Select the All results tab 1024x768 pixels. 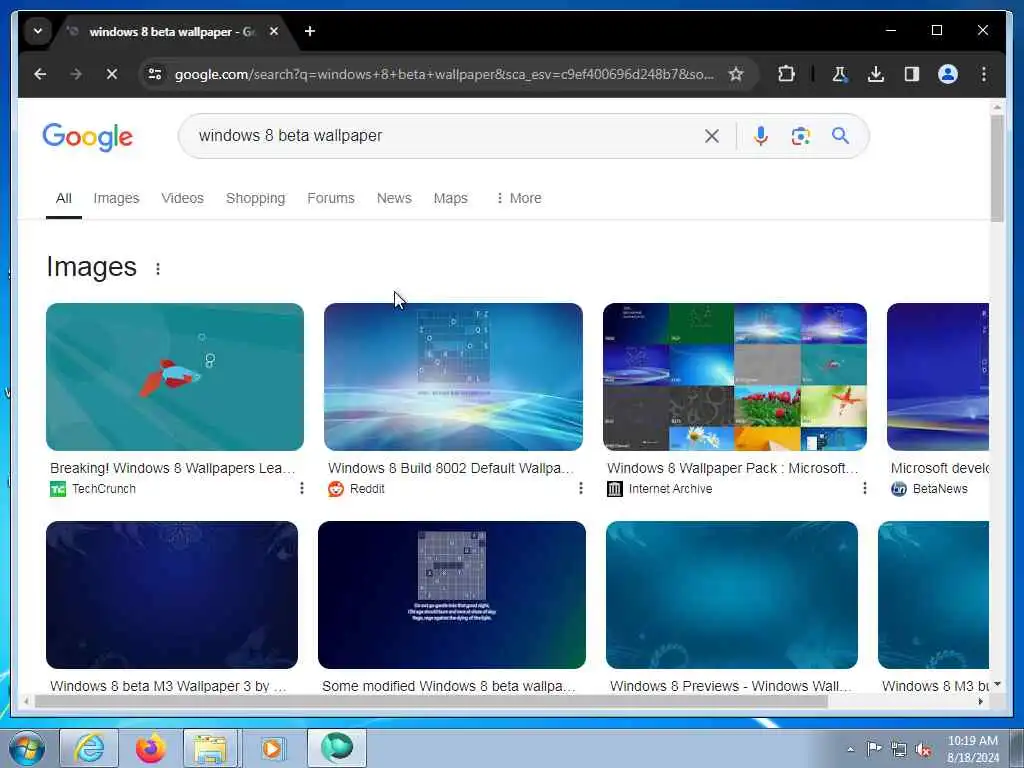pos(63,198)
